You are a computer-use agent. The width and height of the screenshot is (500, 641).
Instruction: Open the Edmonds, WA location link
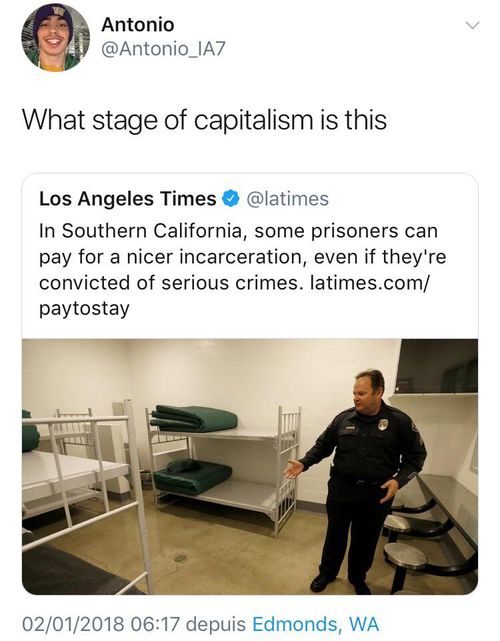pyautogui.click(x=316, y=624)
